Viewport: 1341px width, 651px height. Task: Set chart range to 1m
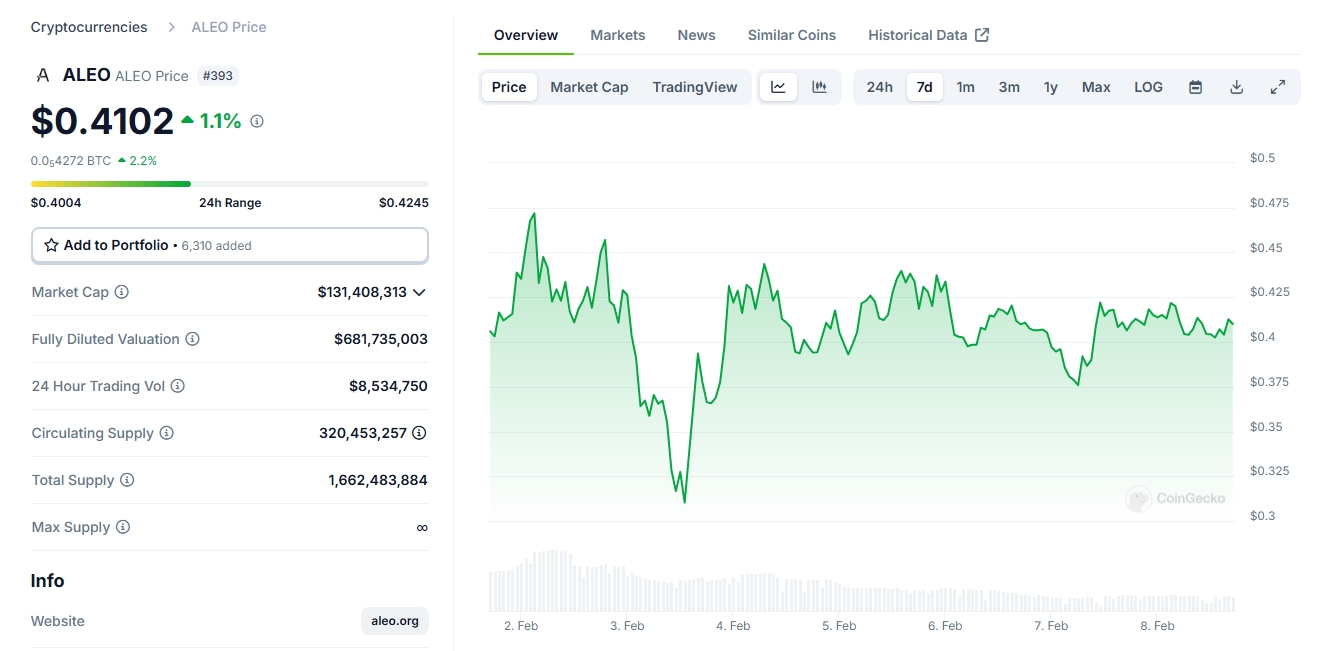click(965, 87)
